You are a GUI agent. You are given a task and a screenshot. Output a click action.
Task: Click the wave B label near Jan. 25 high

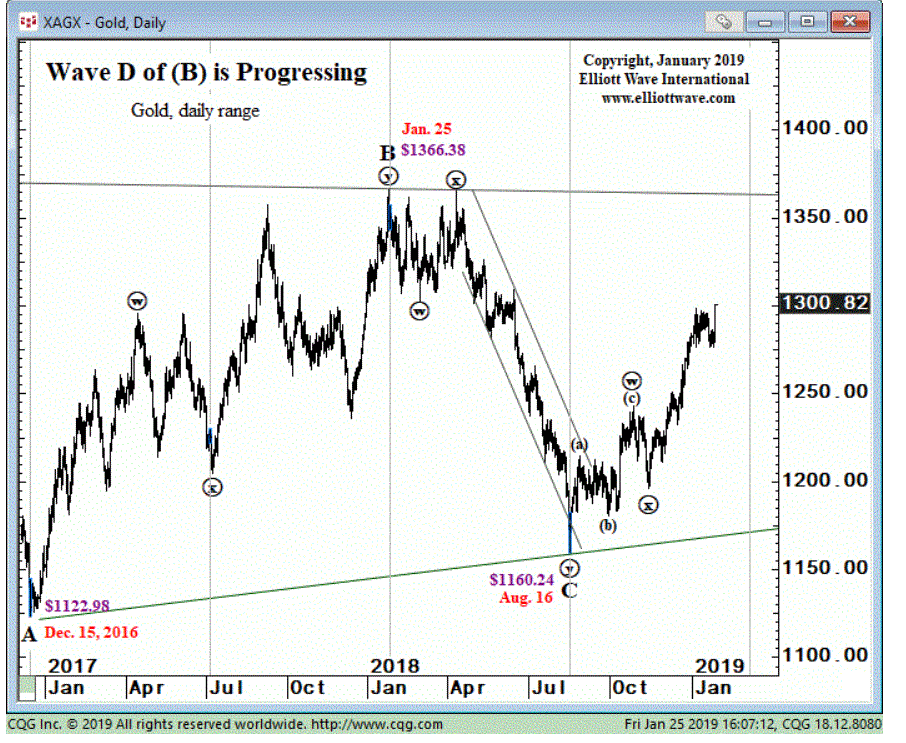pyautogui.click(x=387, y=153)
